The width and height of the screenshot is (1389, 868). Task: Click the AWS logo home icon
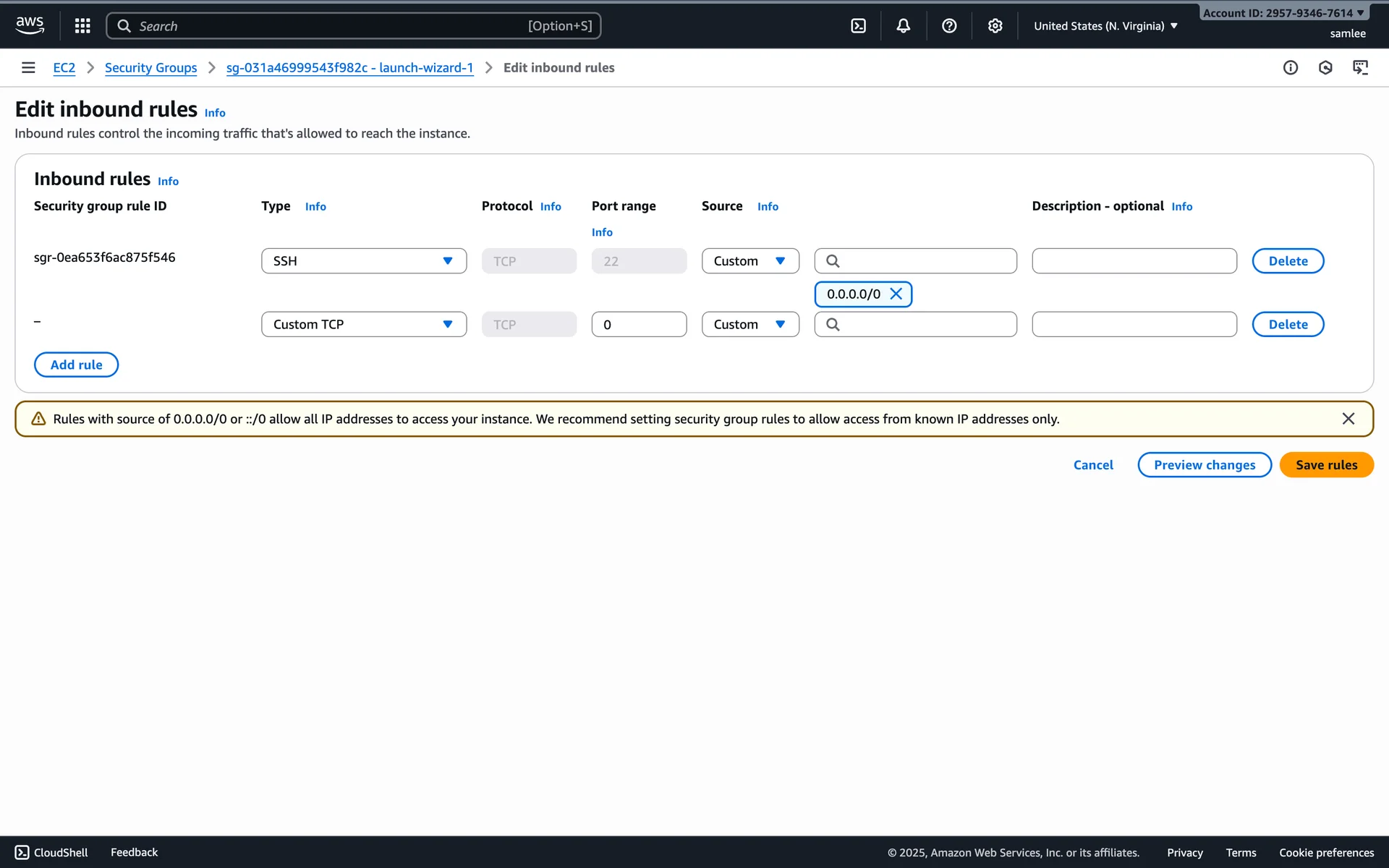30,25
